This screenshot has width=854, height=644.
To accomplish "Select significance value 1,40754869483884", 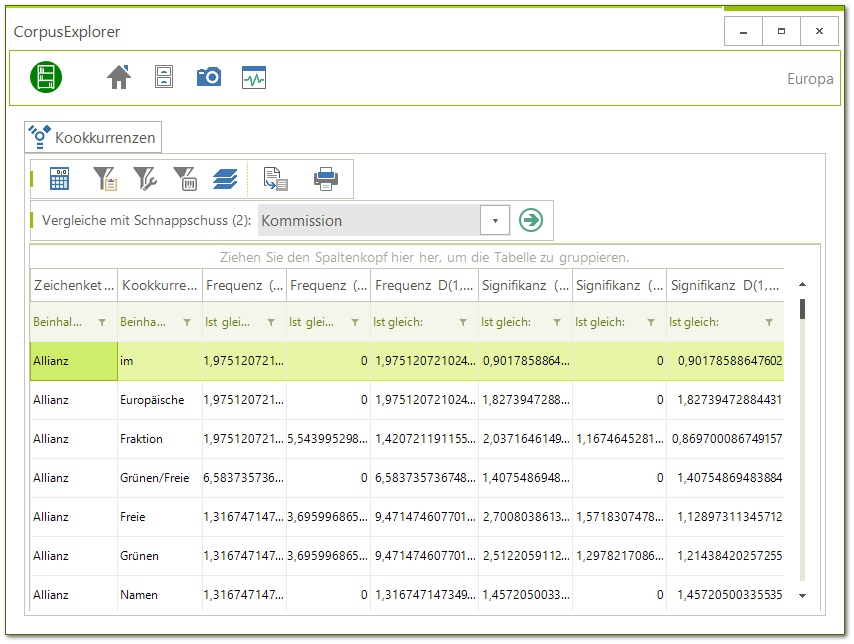I will tap(725, 478).
